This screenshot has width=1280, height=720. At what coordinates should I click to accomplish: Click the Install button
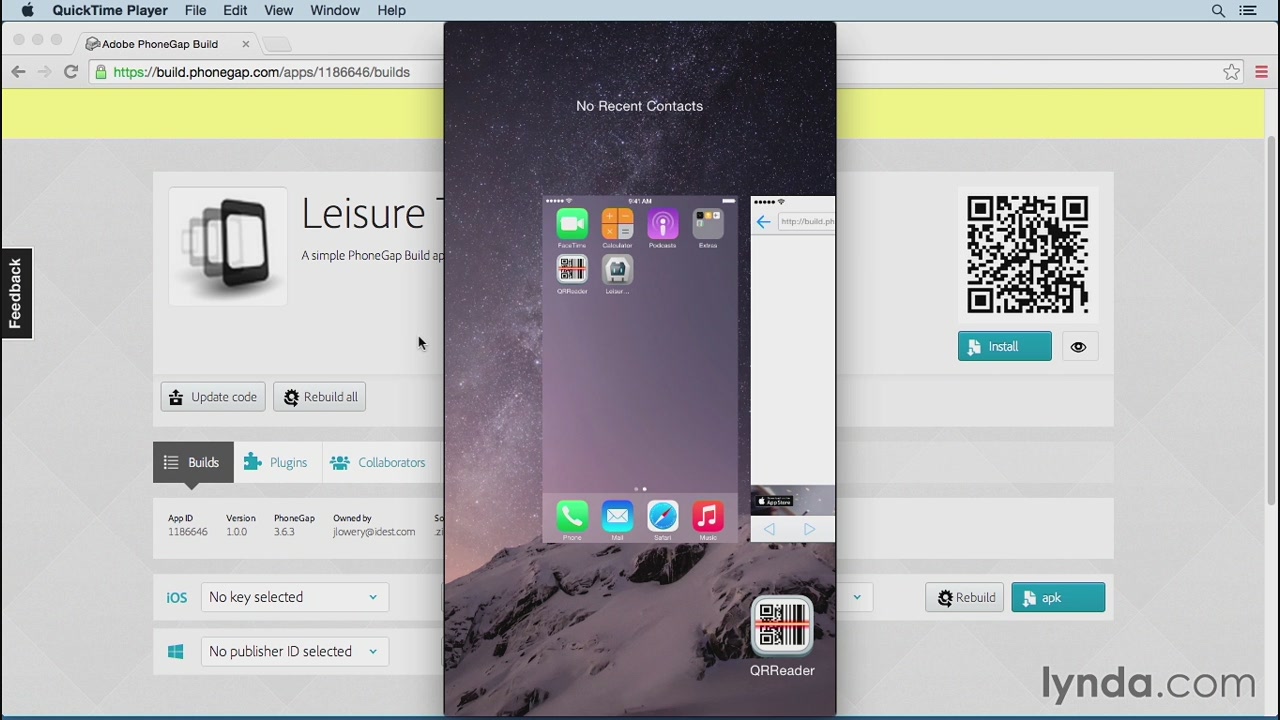pyautogui.click(x=1005, y=347)
